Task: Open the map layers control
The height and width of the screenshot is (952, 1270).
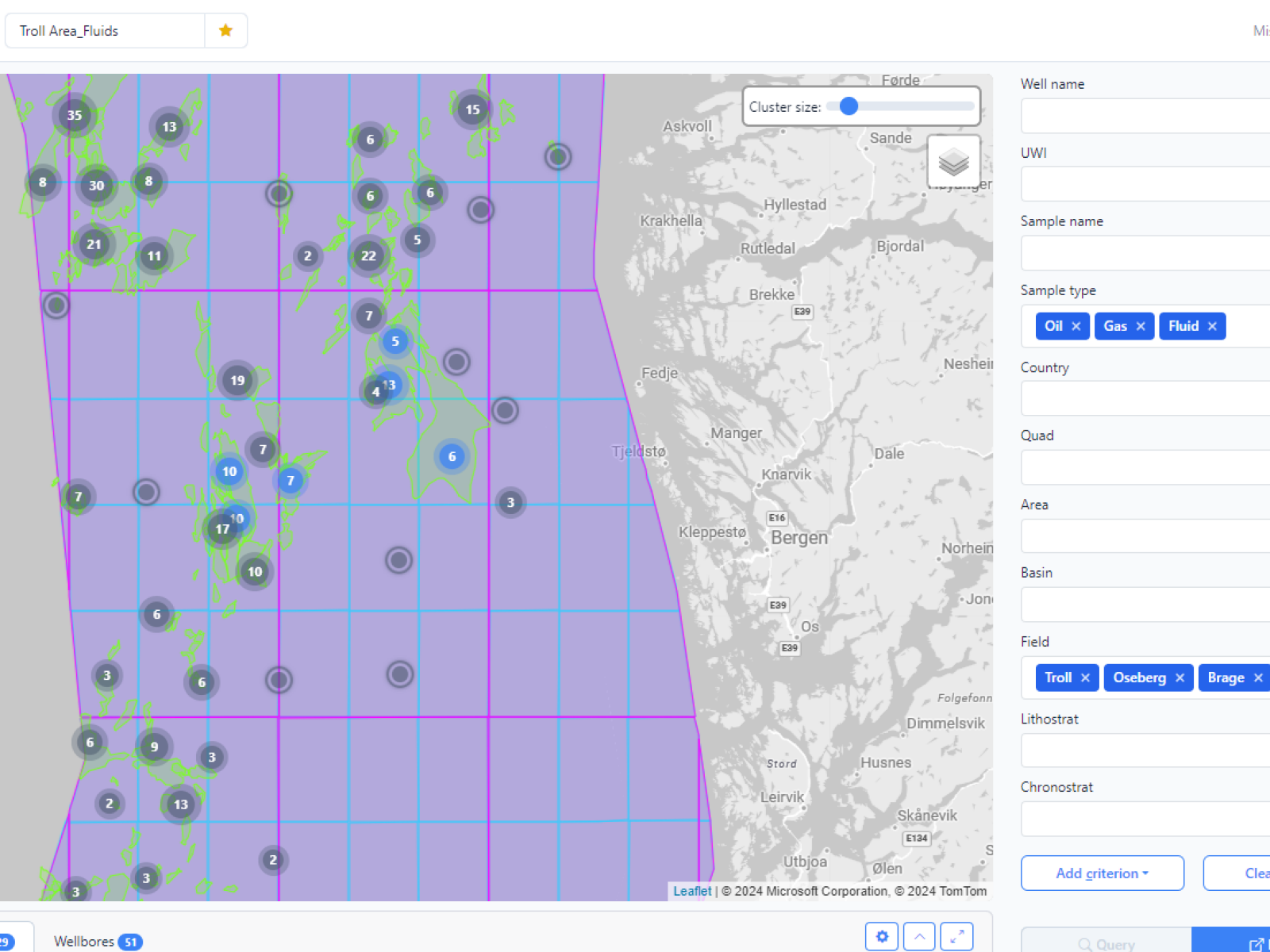Action: (953, 162)
